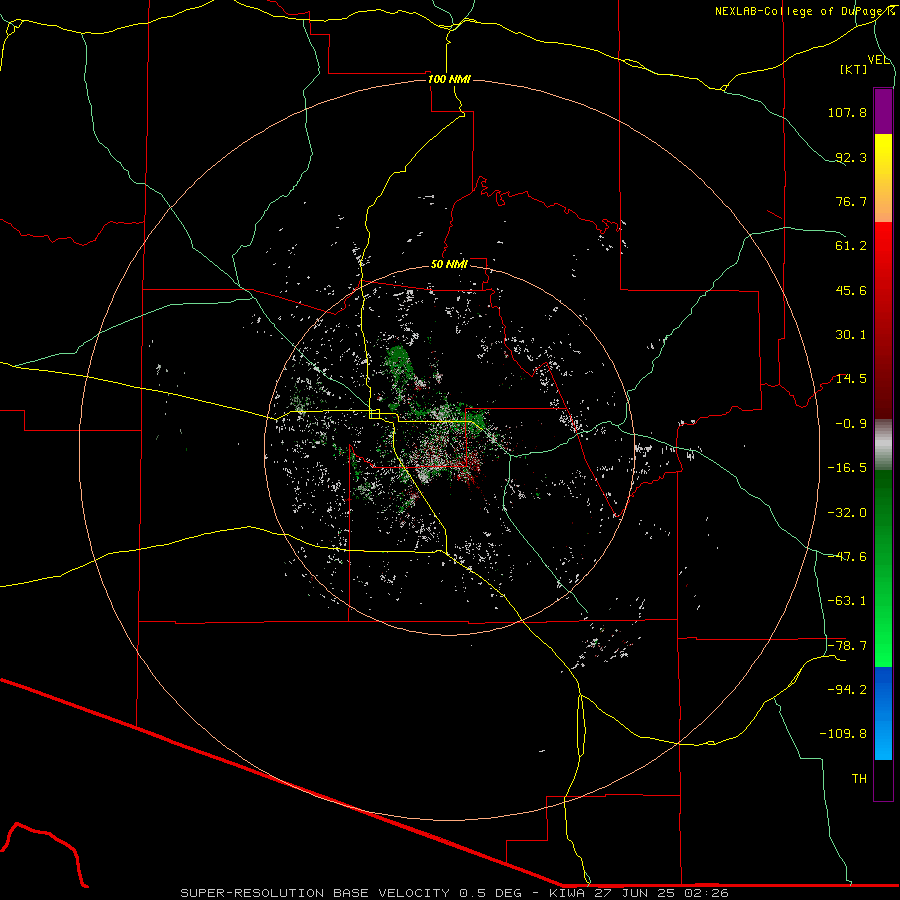Click the Super-Resolution Base Velocity caption

454,893
